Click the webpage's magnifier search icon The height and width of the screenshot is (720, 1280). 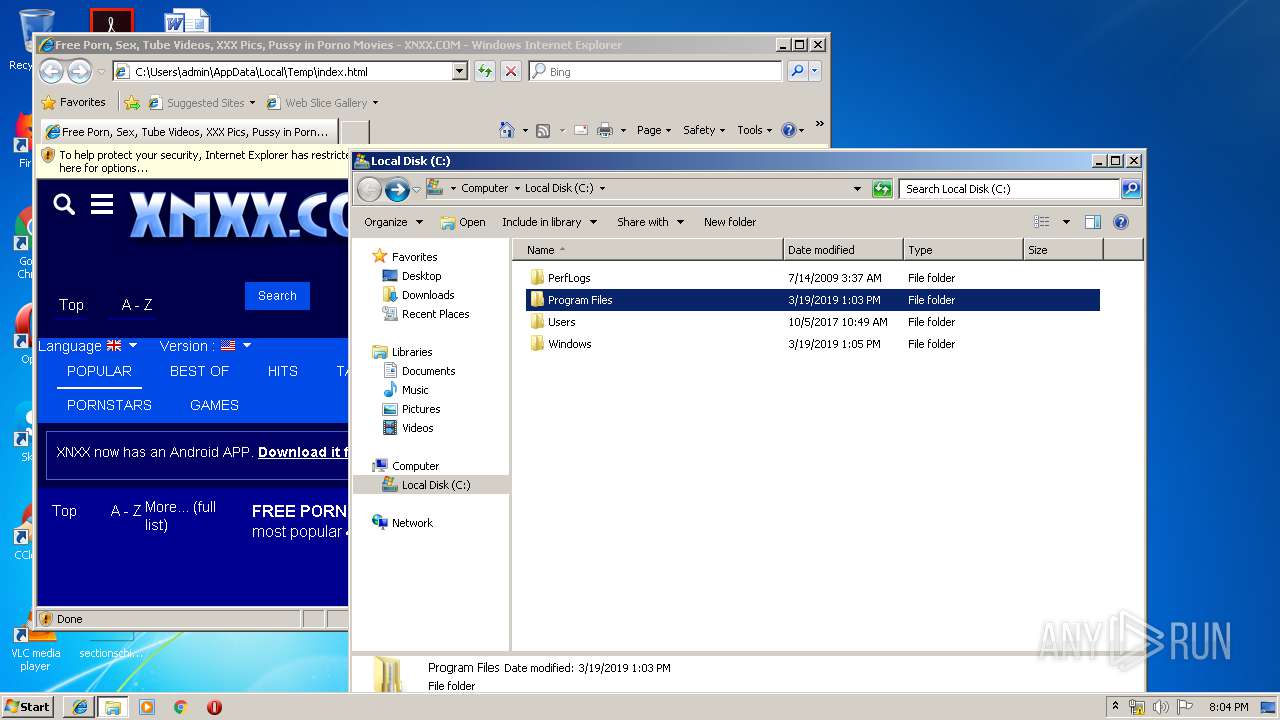click(x=64, y=205)
